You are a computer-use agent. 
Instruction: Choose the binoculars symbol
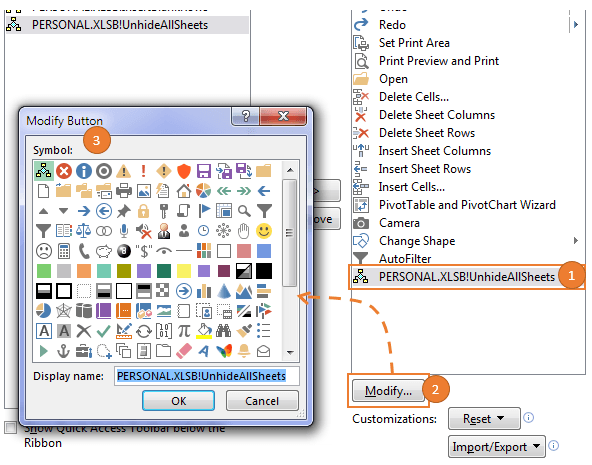click(x=224, y=331)
